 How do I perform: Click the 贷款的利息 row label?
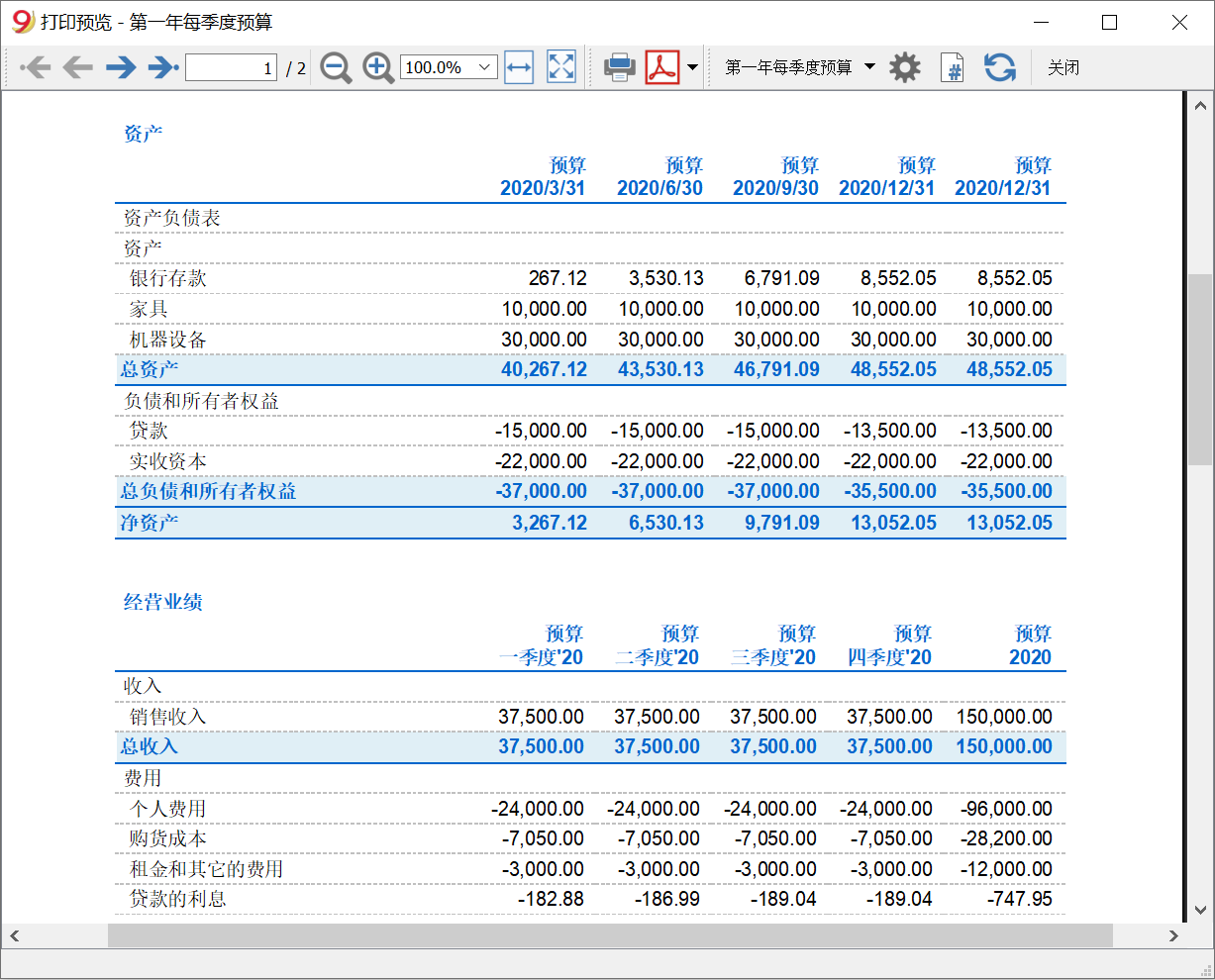point(177,899)
